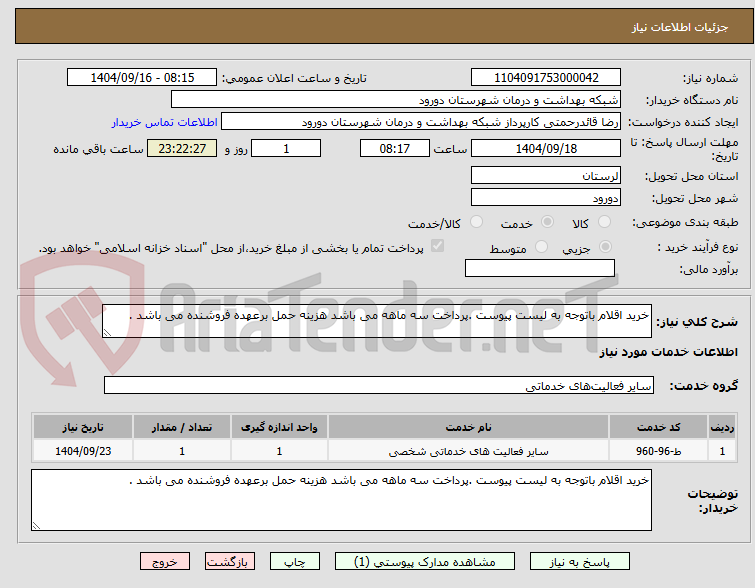Click the واحد اندازه گیری column header
755x588 pixels.
[279, 427]
